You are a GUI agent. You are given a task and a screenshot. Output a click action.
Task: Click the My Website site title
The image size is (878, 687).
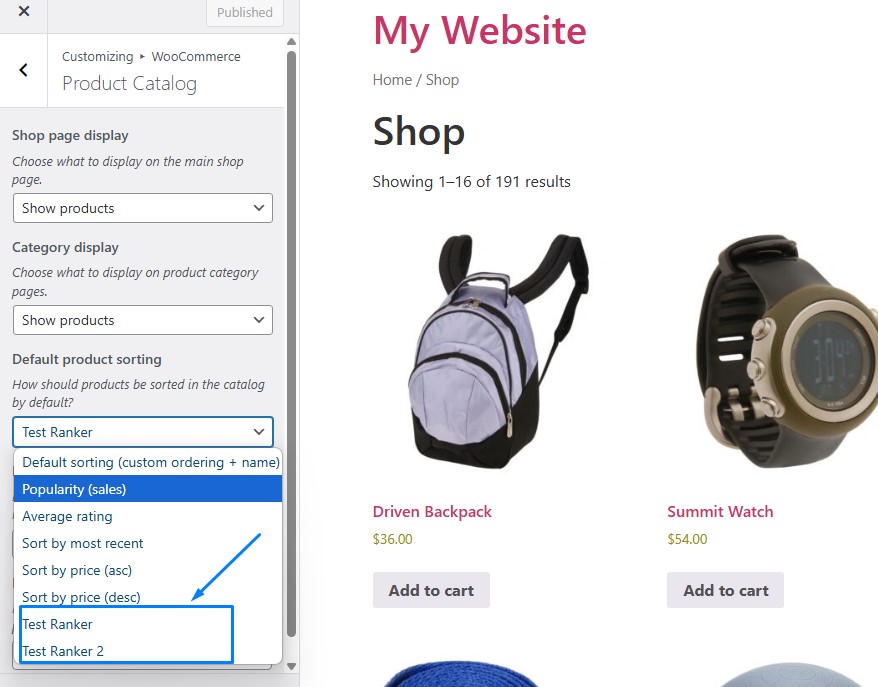[479, 30]
